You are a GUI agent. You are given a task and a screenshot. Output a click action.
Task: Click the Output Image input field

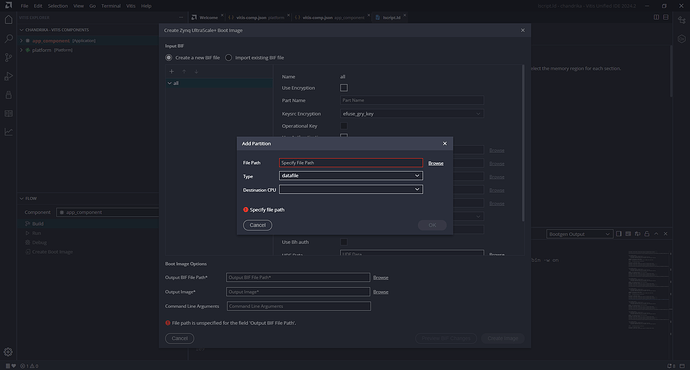pos(298,292)
